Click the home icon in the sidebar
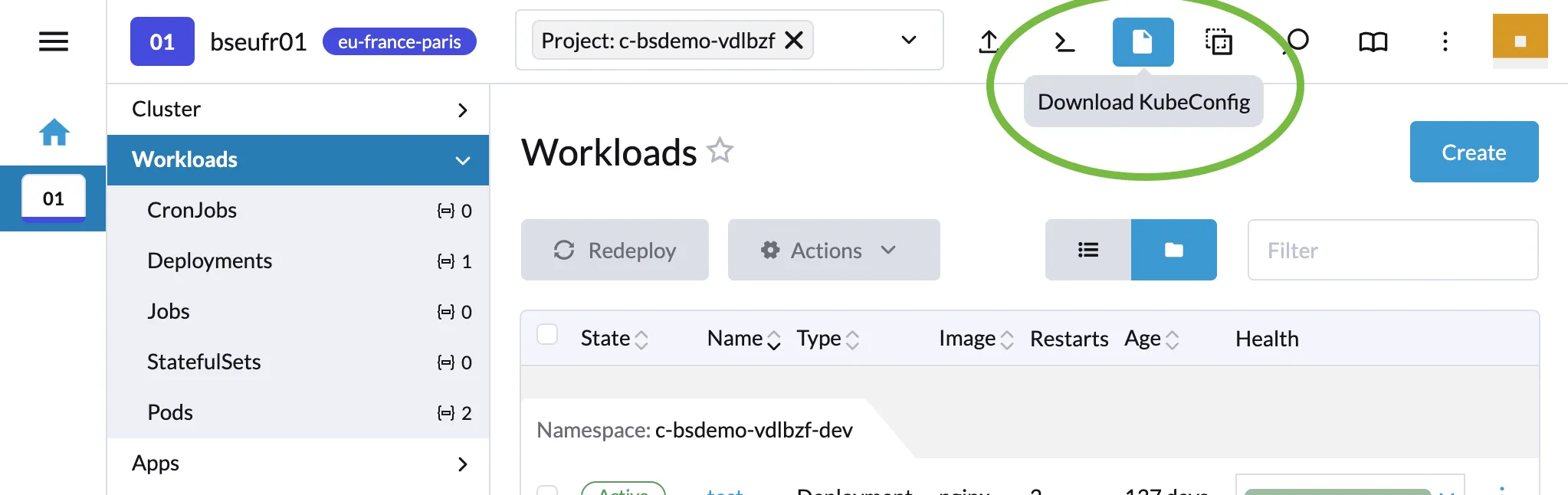The height and width of the screenshot is (495, 1568). 53,132
